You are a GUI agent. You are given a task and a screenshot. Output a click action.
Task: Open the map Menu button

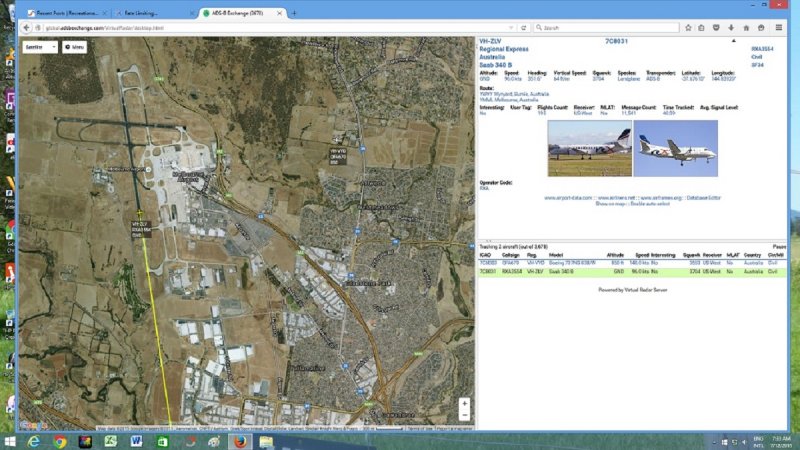(74, 47)
